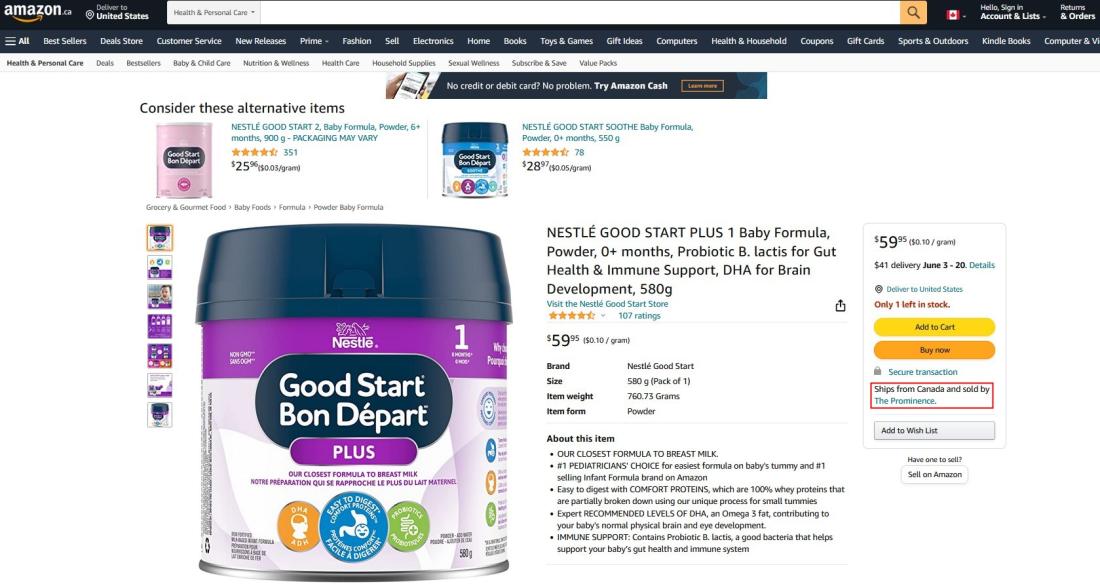Open the pink NESTLÉ GOOD START 2 alternative image

[x=184, y=160]
